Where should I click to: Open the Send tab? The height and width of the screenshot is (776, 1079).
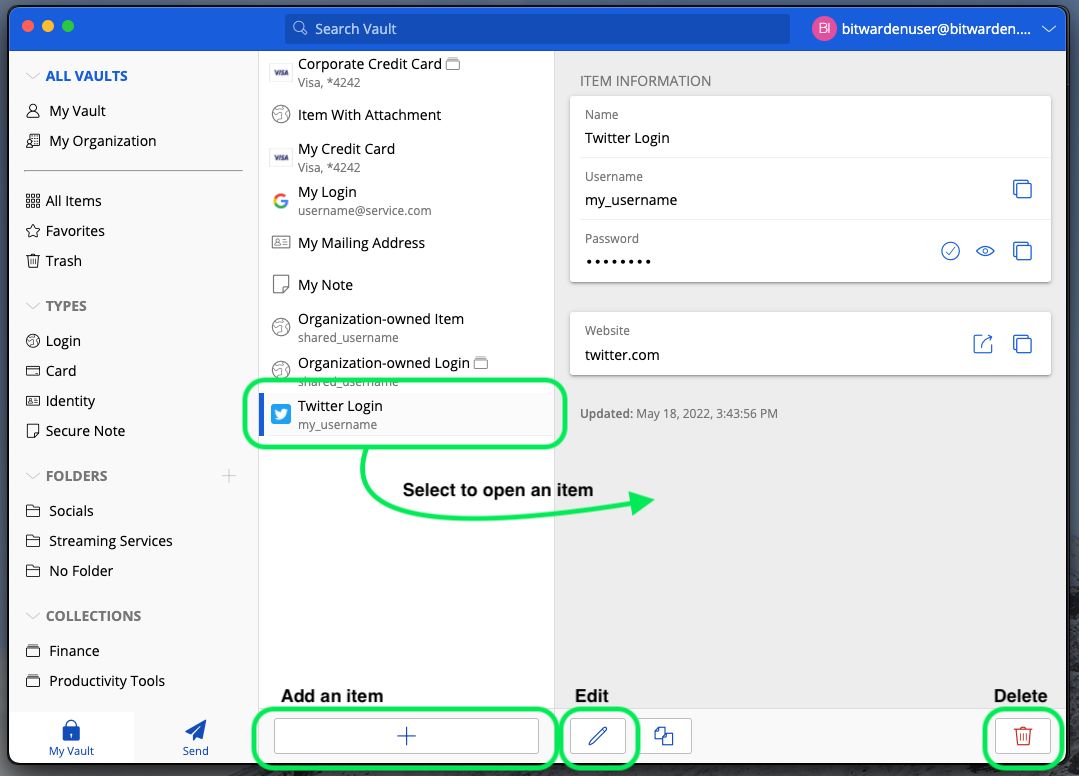pos(195,737)
